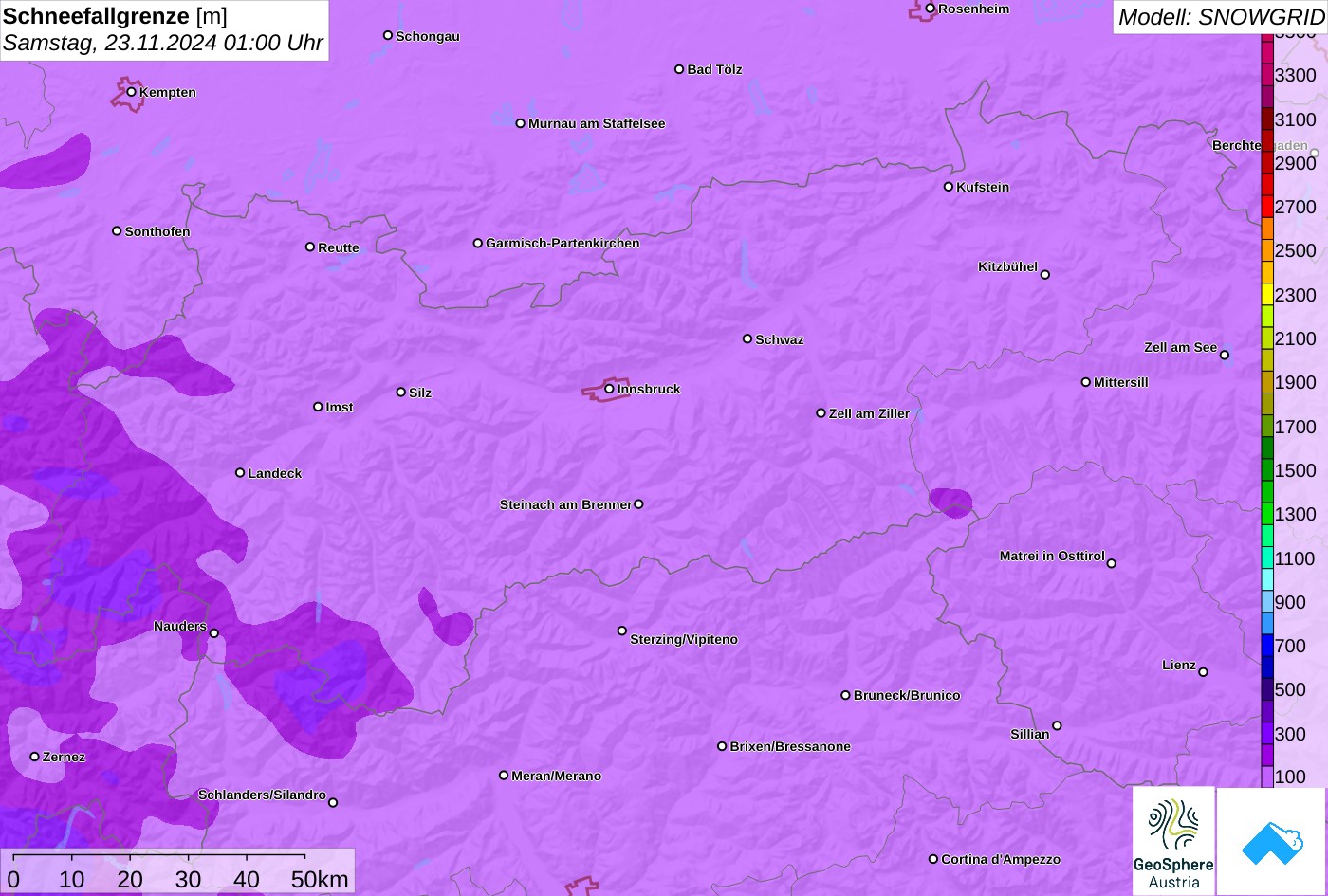
Task: Click the legend value 3300
Action: click(1296, 75)
